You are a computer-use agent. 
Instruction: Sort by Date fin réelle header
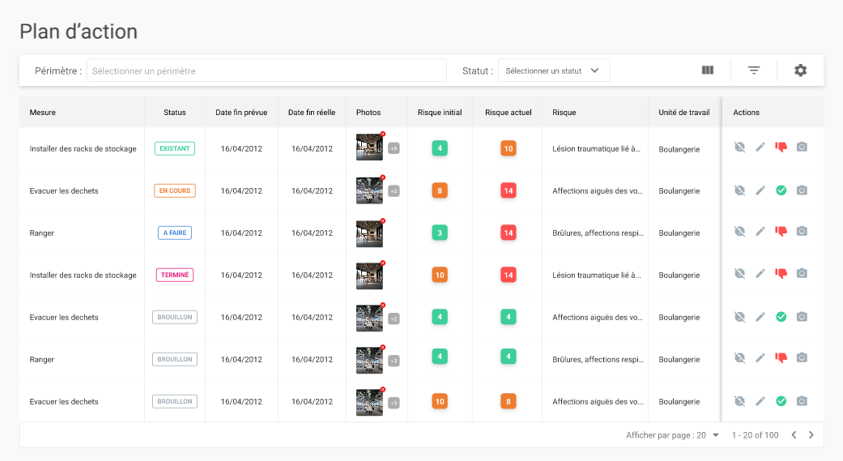tap(312, 112)
